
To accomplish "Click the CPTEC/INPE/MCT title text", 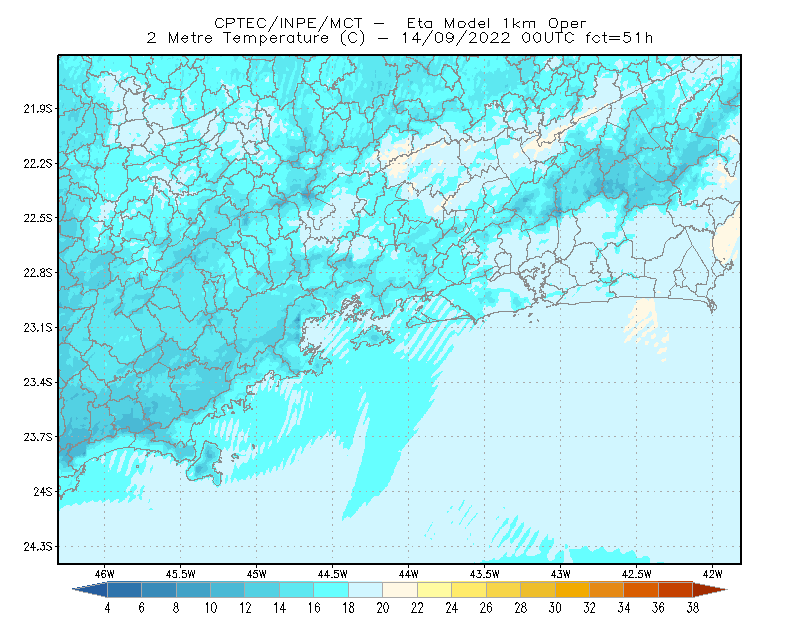I will tap(288, 23).
